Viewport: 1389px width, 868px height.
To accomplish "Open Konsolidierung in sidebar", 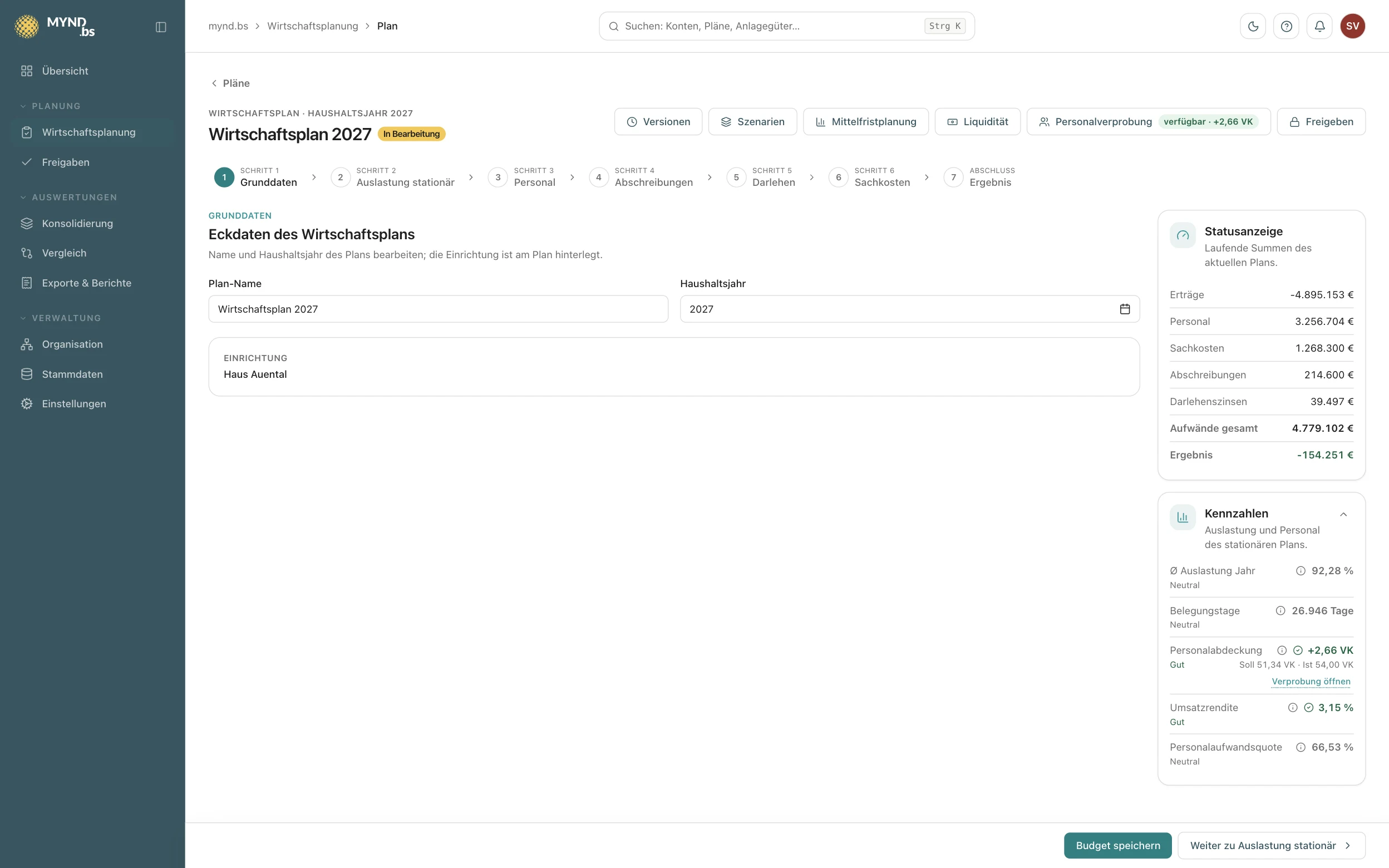I will click(x=92, y=223).
